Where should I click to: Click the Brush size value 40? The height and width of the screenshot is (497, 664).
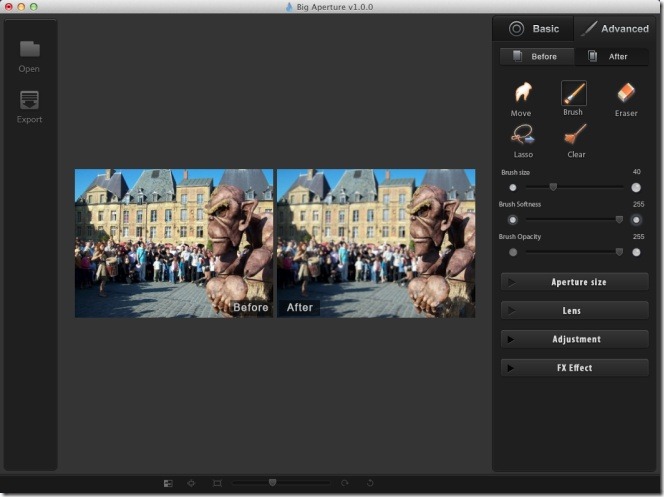point(636,172)
